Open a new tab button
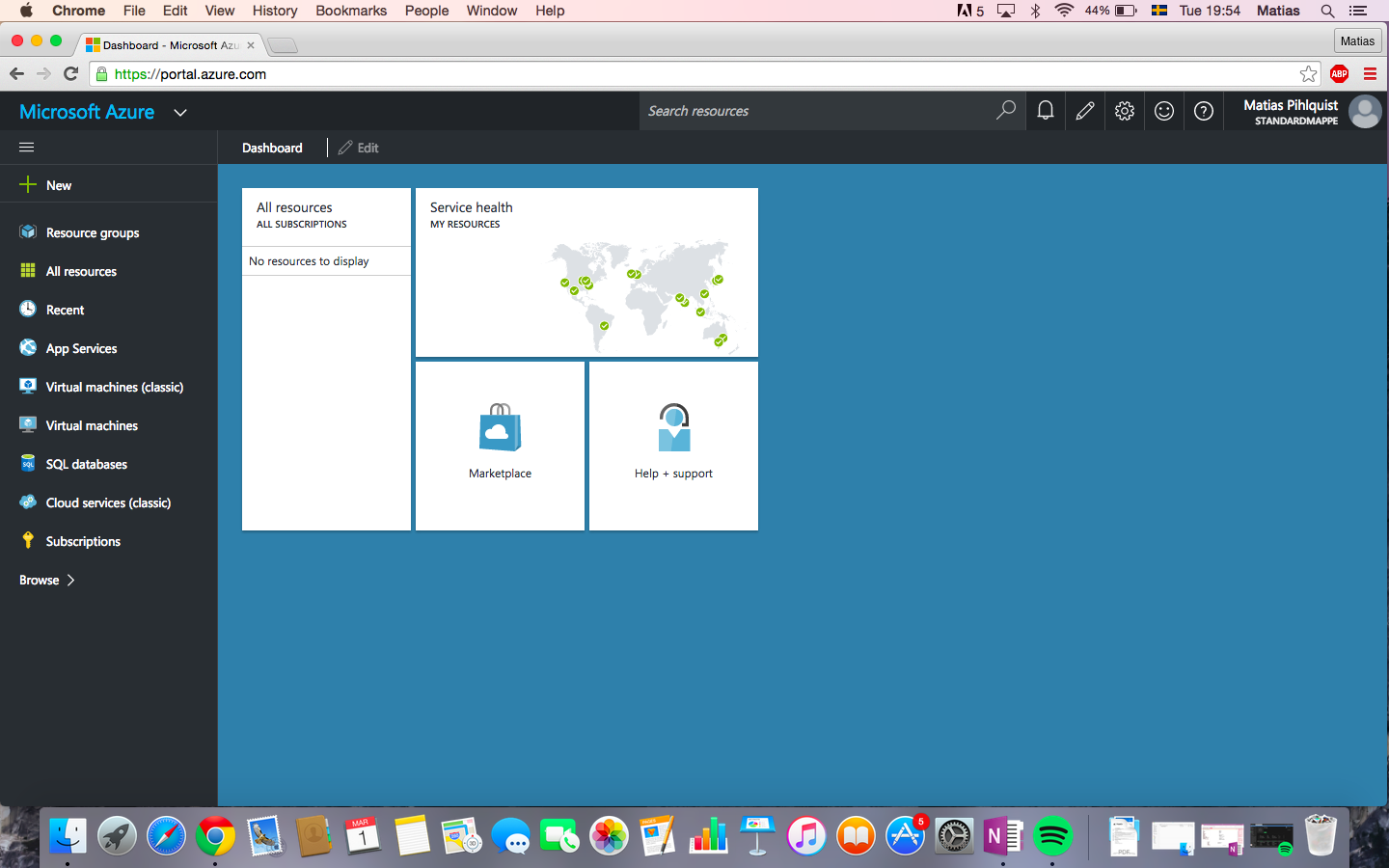 pyautogui.click(x=283, y=45)
